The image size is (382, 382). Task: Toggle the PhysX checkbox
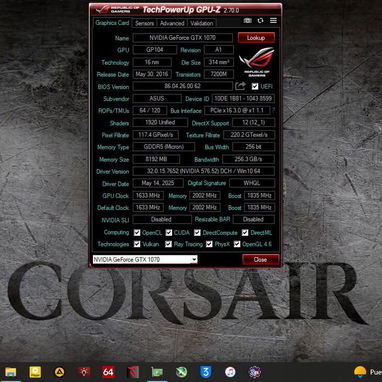tap(209, 244)
